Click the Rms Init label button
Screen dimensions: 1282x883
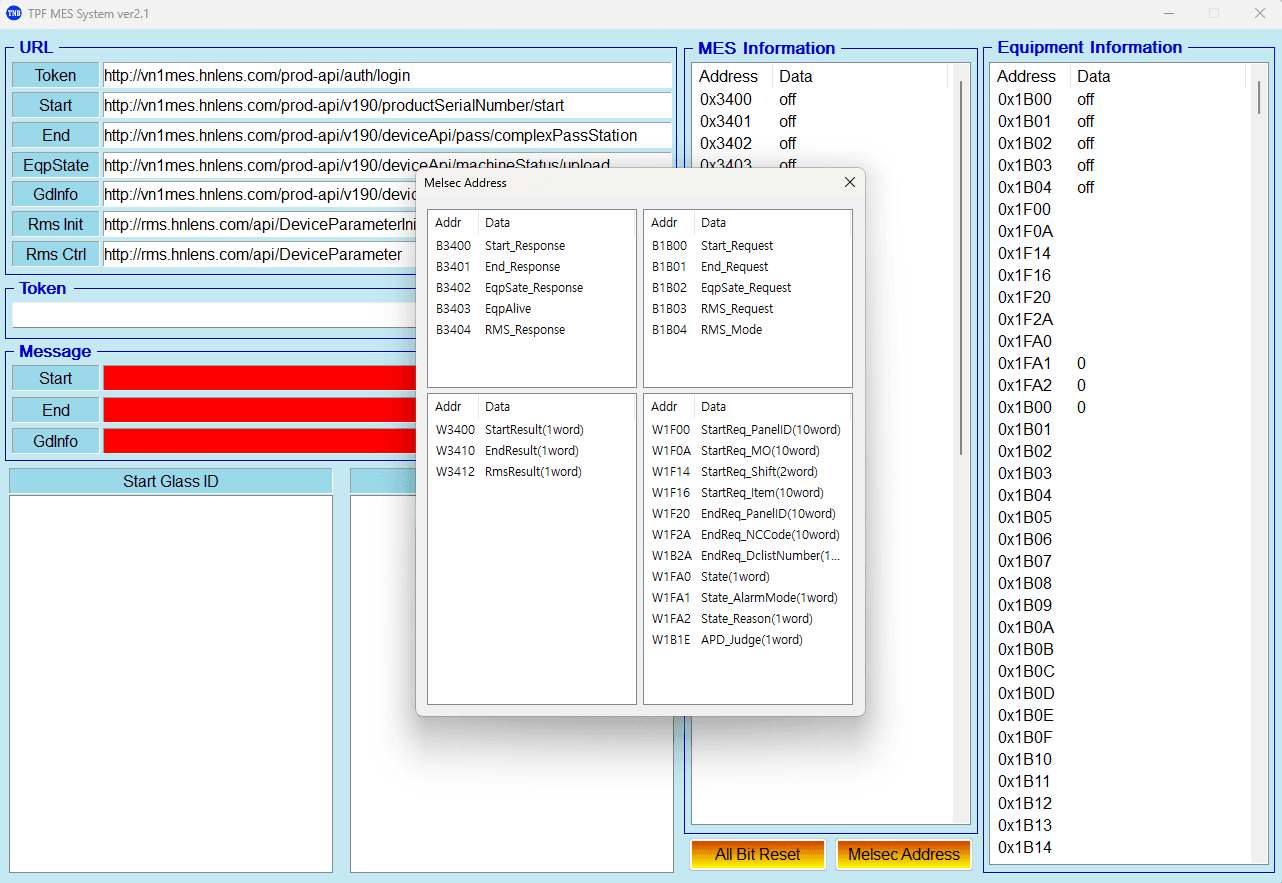pos(56,224)
